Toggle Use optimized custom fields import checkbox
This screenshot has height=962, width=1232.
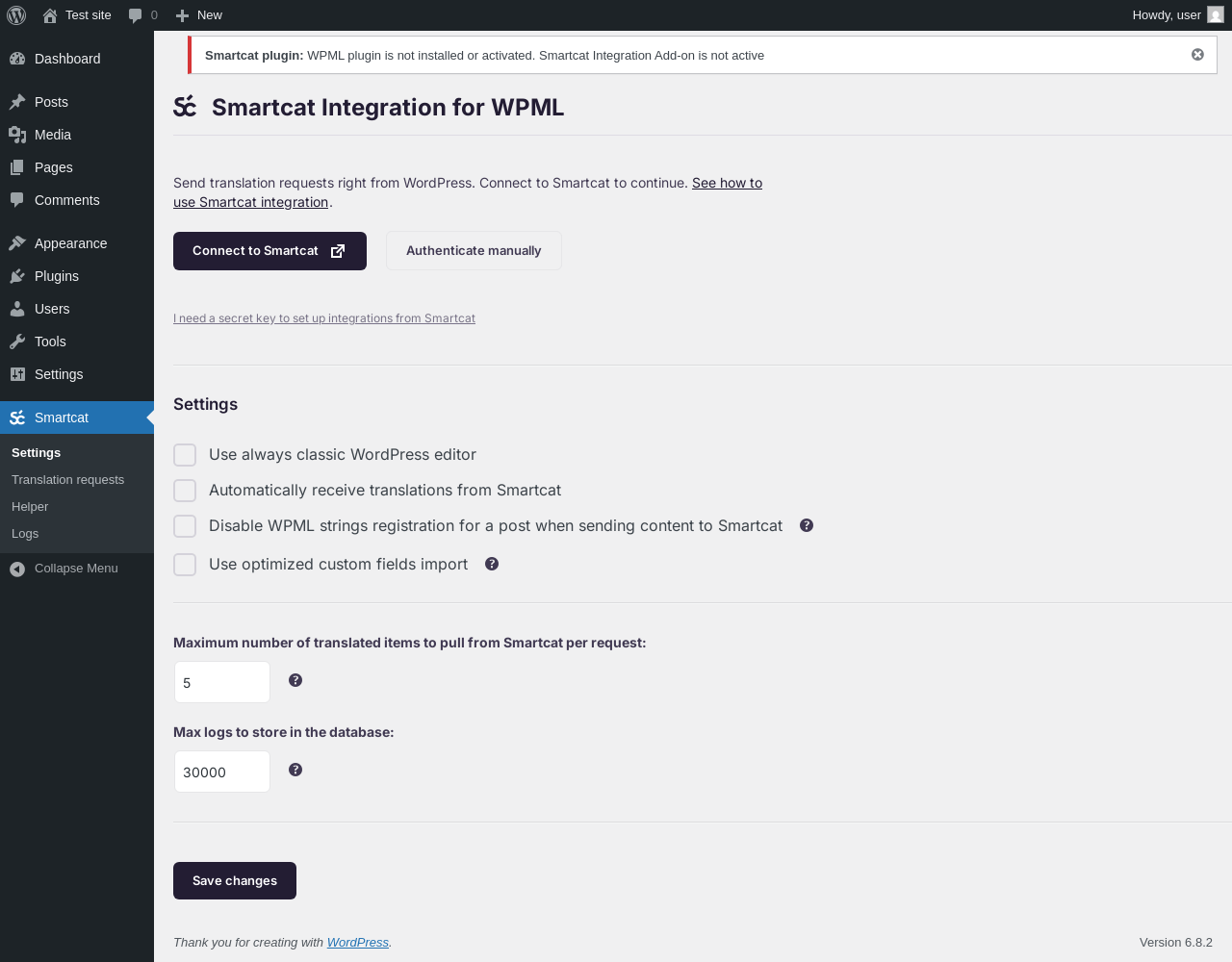click(185, 565)
